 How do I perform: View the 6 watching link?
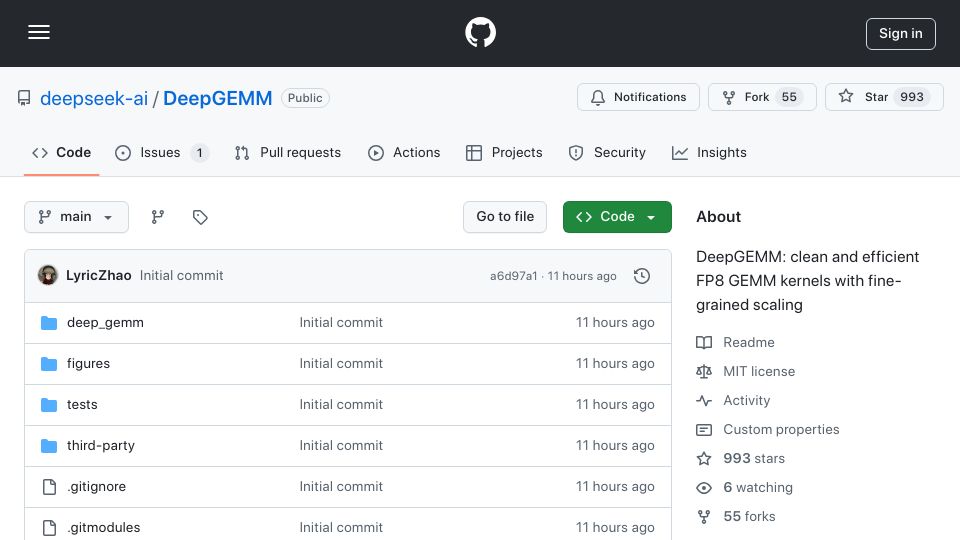click(x=744, y=488)
